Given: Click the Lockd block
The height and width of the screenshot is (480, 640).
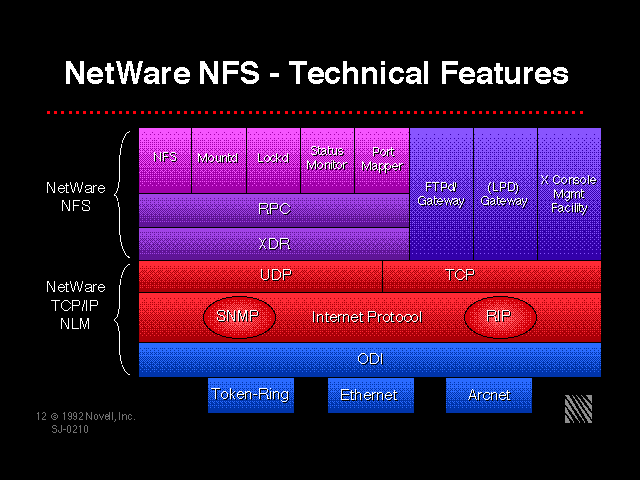Looking at the screenshot, I should [x=273, y=160].
